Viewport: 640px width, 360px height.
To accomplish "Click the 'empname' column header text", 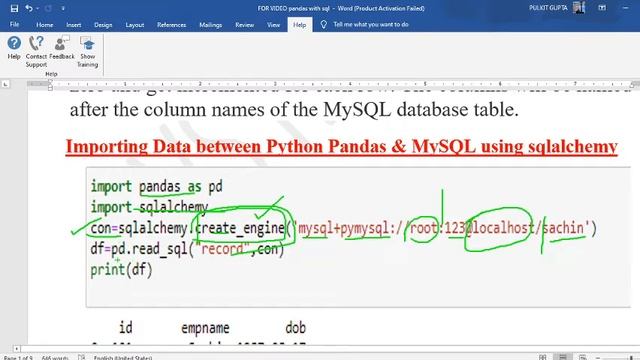I will [205, 328].
